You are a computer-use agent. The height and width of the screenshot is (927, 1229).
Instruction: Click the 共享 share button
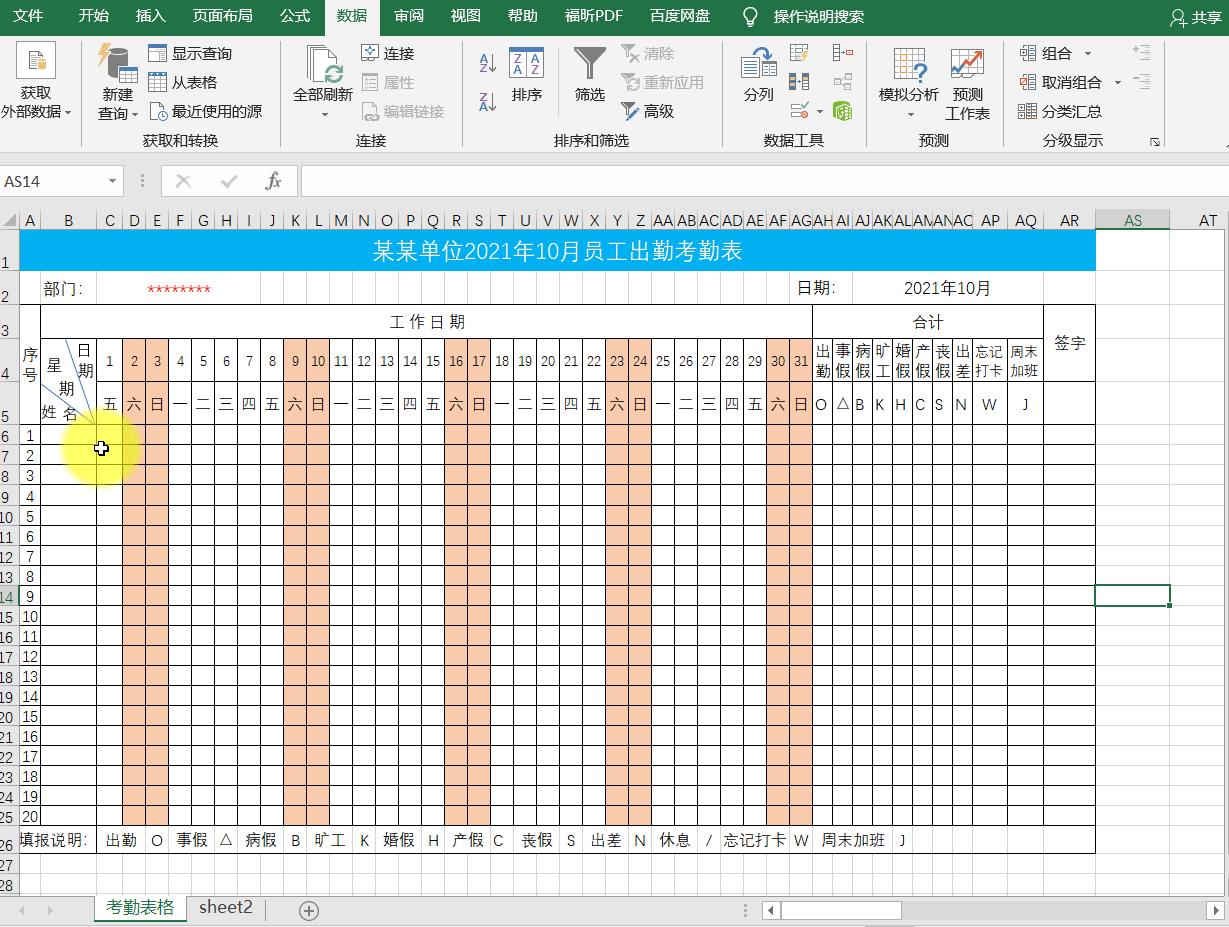(x=1195, y=17)
